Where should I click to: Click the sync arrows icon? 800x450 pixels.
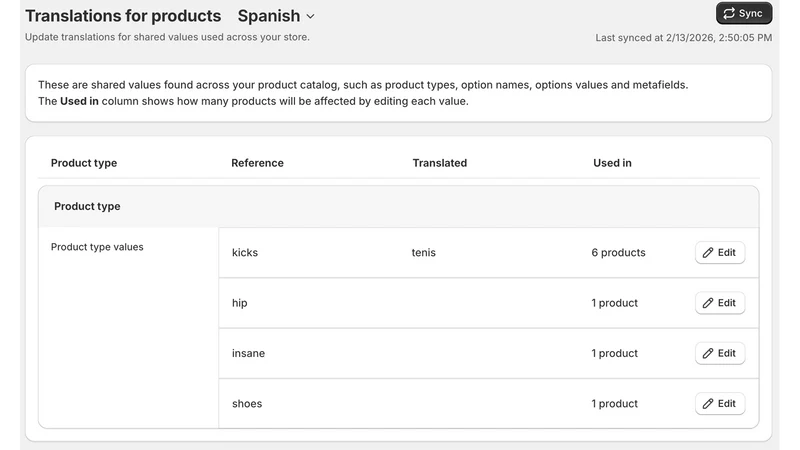(x=729, y=13)
